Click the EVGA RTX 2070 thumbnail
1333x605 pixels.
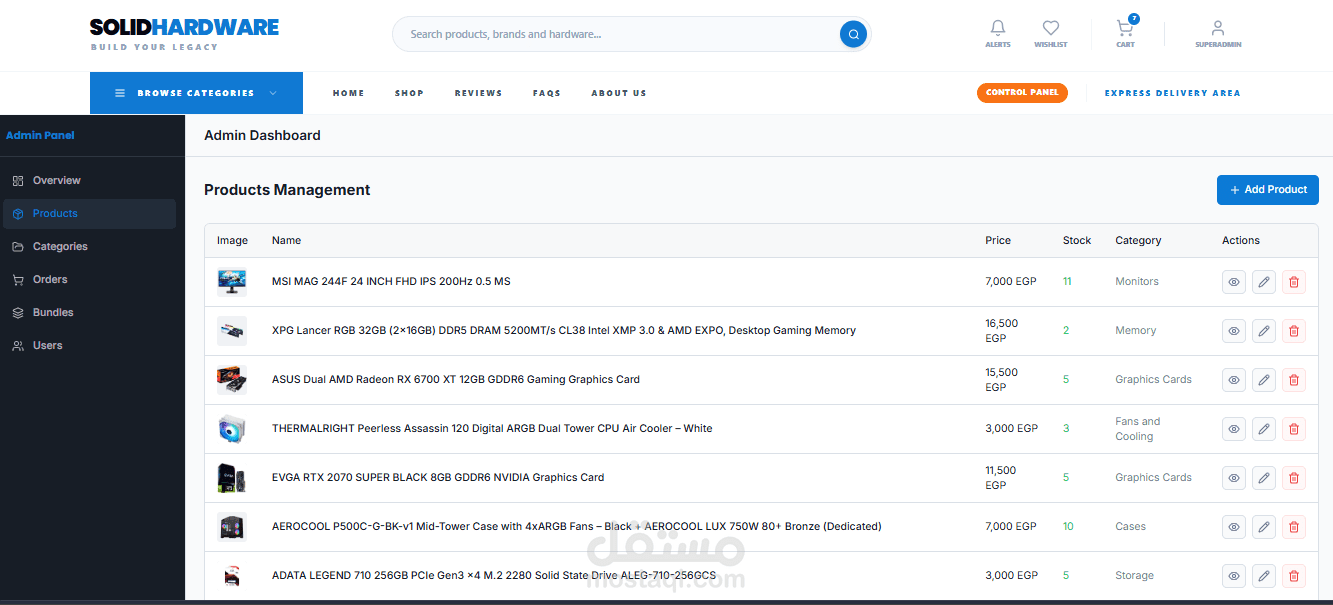(231, 478)
